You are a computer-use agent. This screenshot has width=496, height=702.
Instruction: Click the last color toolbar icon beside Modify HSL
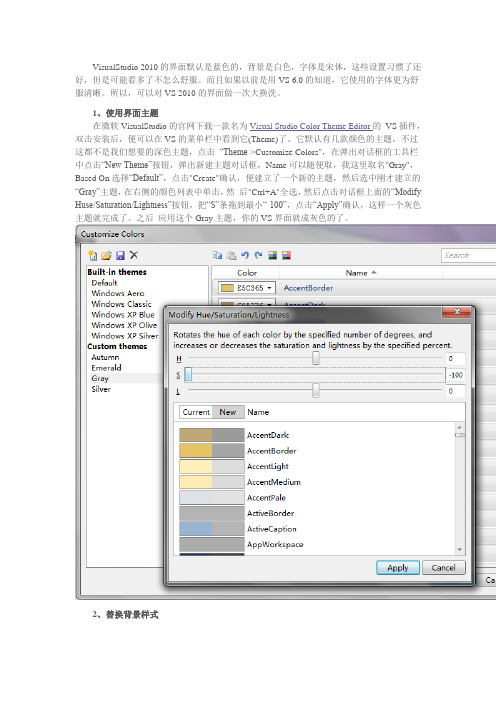click(x=286, y=255)
